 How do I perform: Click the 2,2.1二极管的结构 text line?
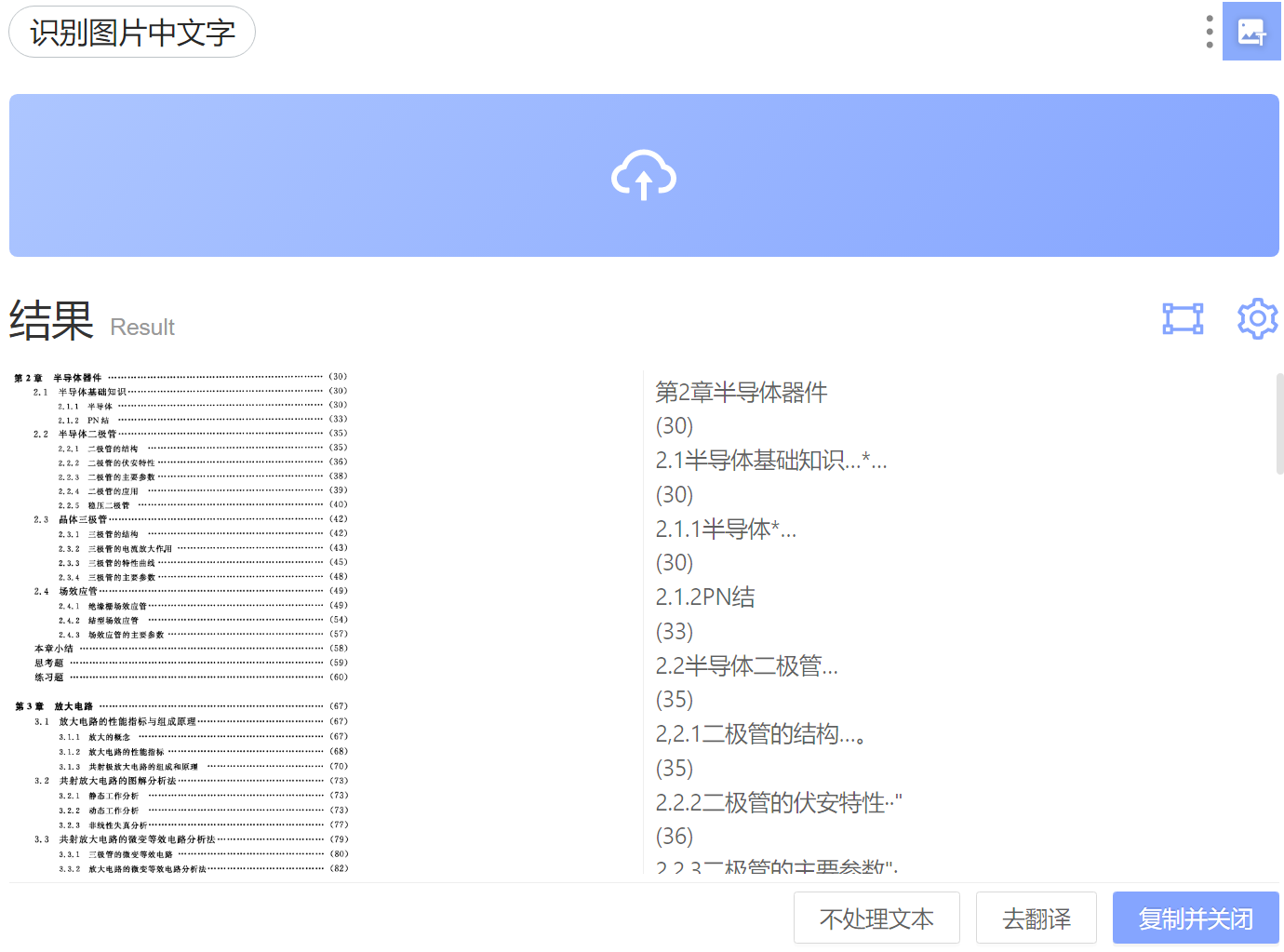point(761,734)
